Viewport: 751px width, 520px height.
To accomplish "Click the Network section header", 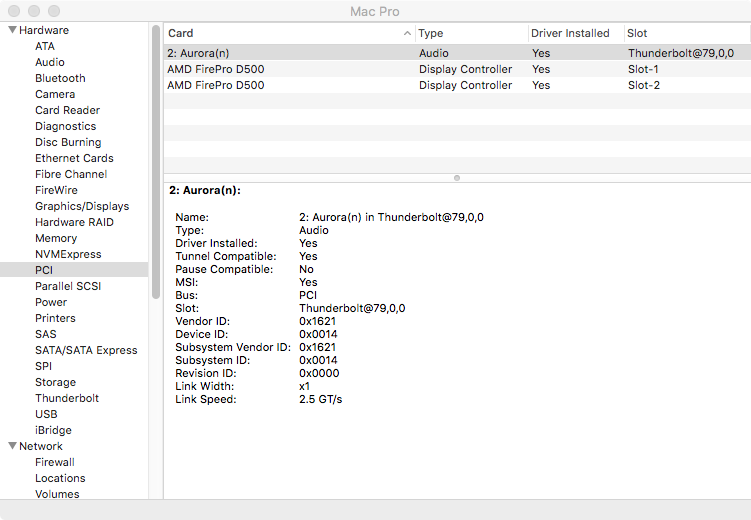I will (41, 446).
